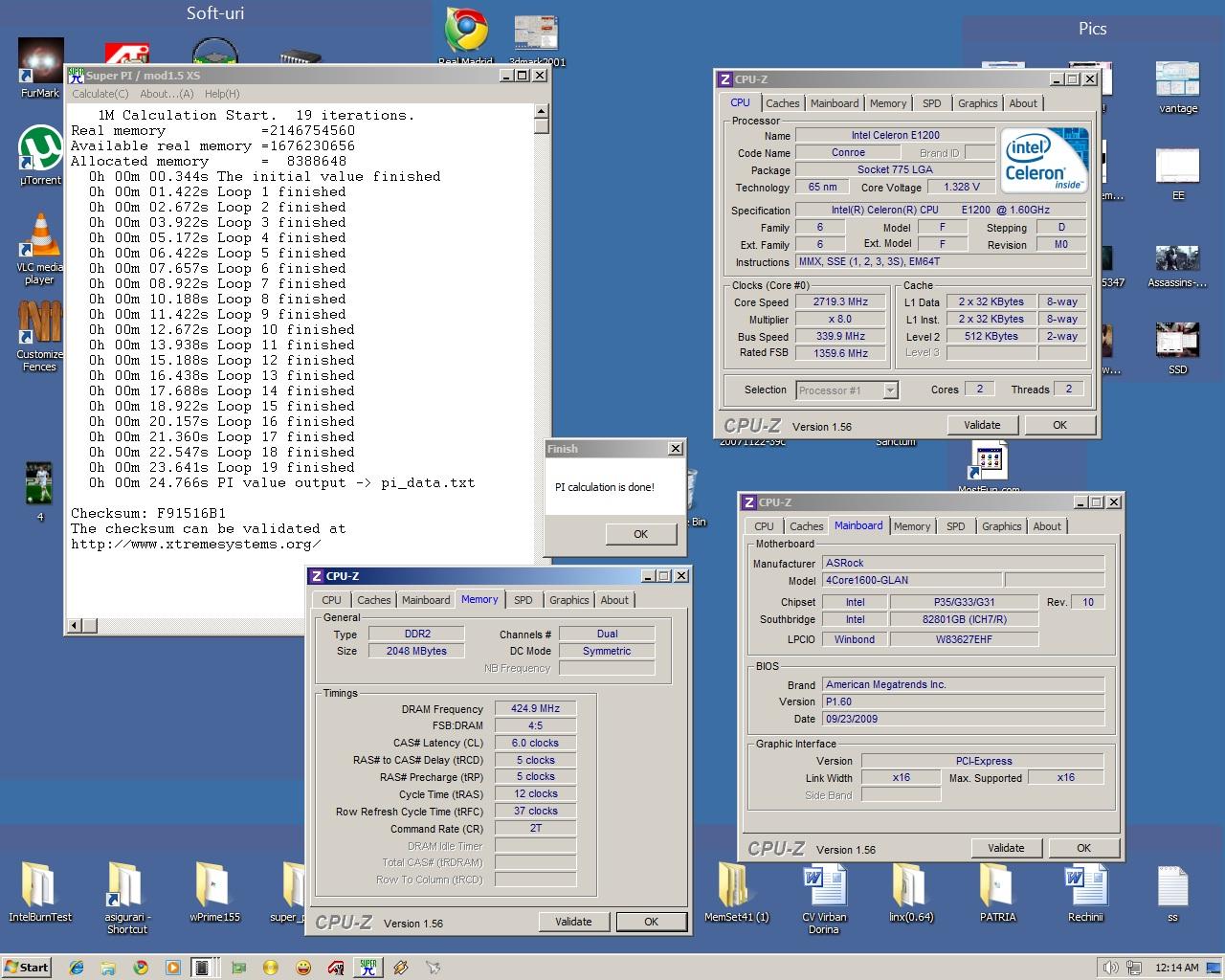Select the 3dmark2001 desktop thumbnail

(x=535, y=41)
